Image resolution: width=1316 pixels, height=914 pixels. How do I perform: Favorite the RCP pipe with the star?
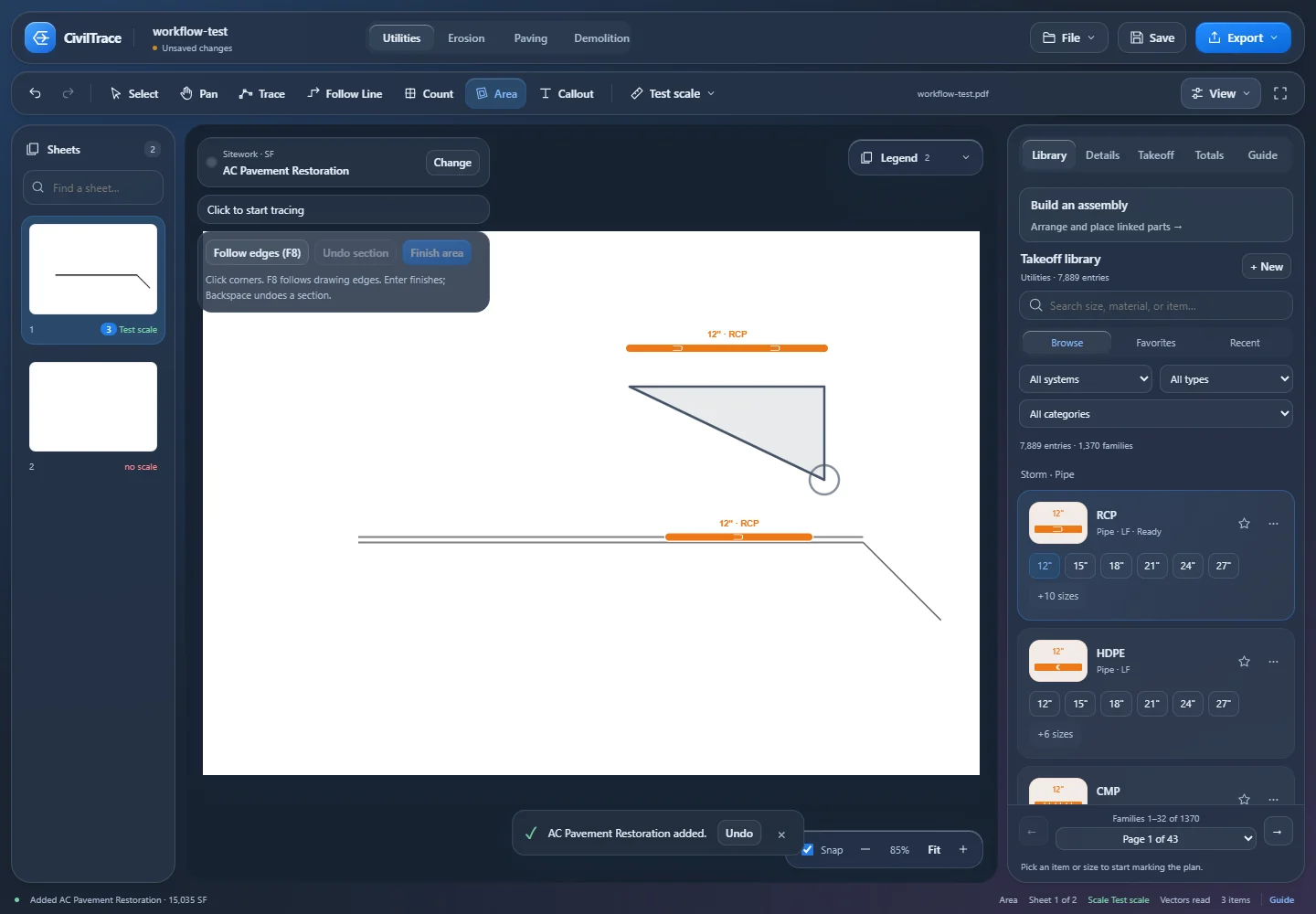click(1244, 524)
